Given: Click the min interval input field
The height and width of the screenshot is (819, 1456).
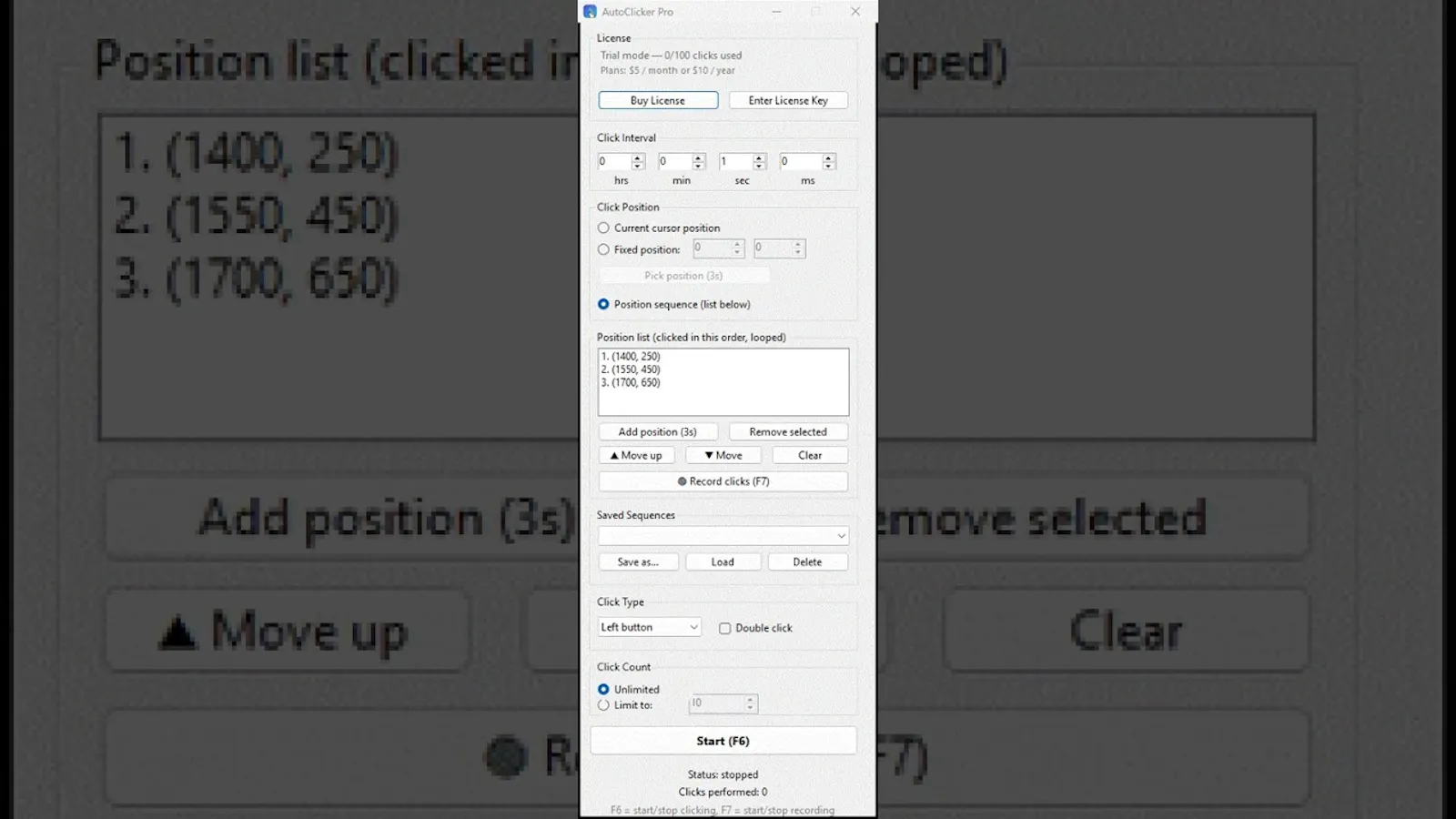Looking at the screenshot, I should point(674,161).
